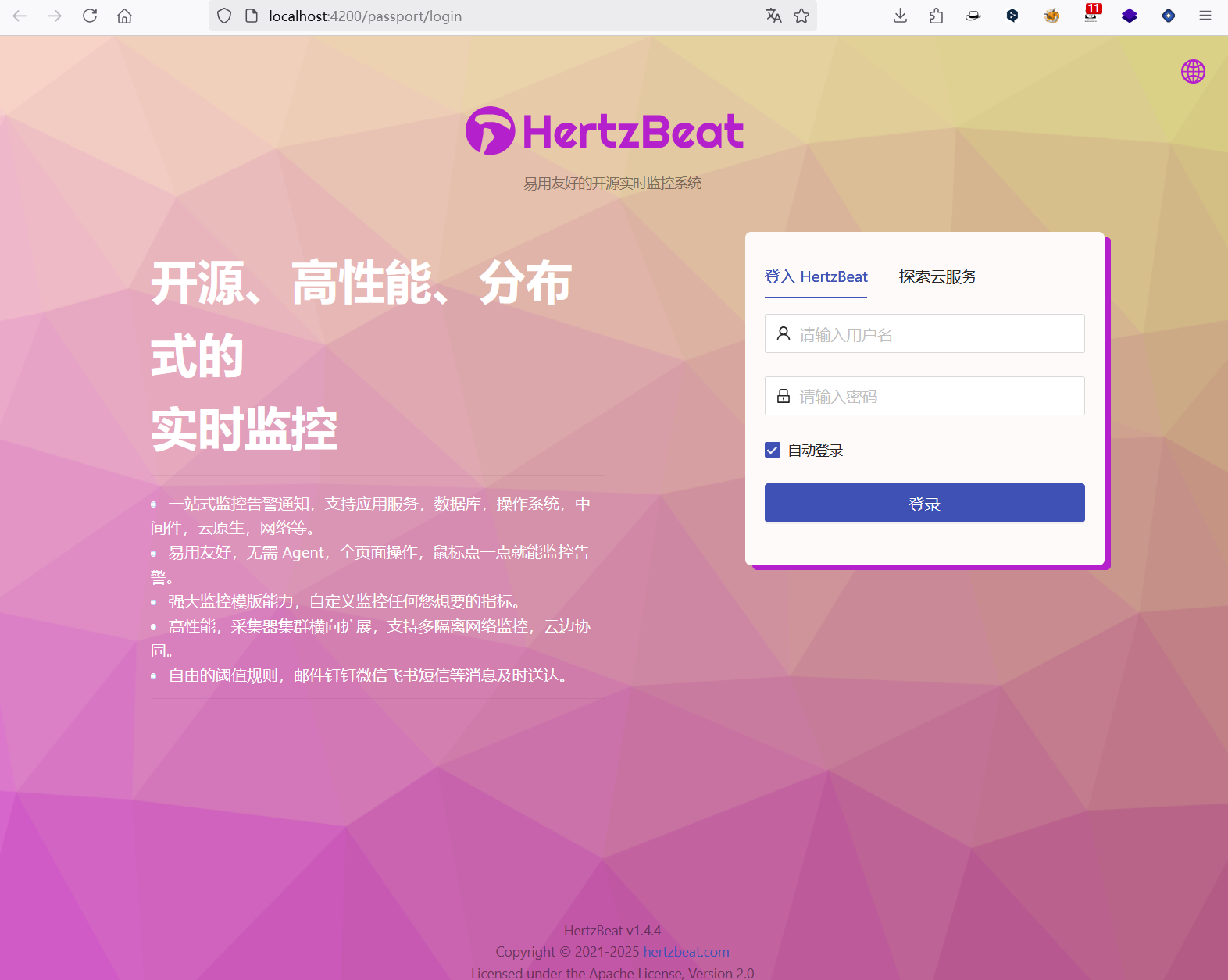The height and width of the screenshot is (980, 1228).
Task: Click the page info icon beside the URL
Action: pos(252,16)
